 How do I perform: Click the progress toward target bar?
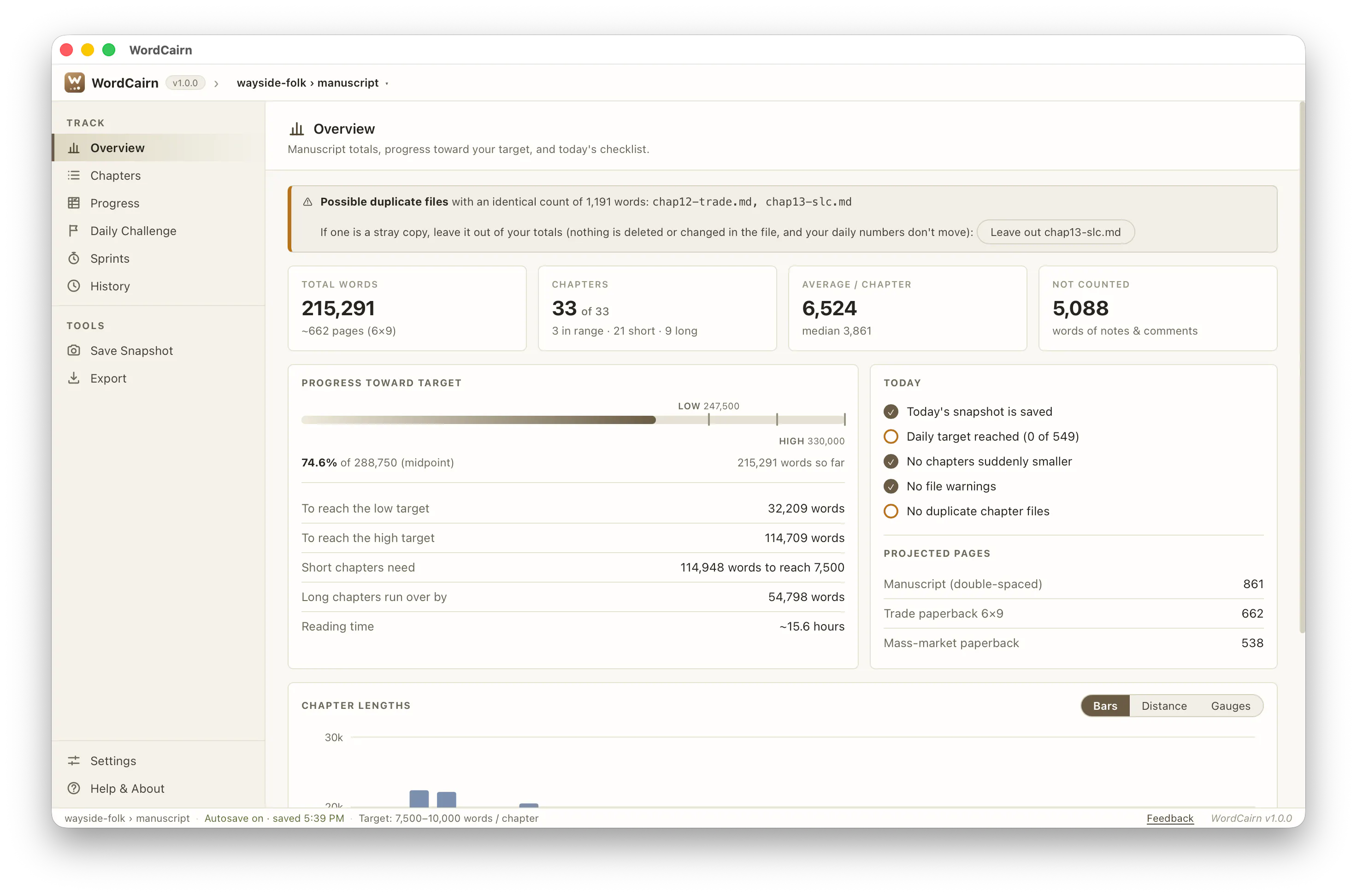pyautogui.click(x=572, y=420)
